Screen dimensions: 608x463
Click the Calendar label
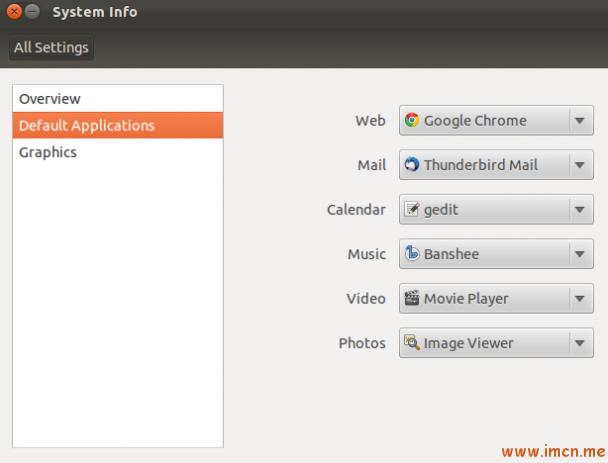[356, 210]
